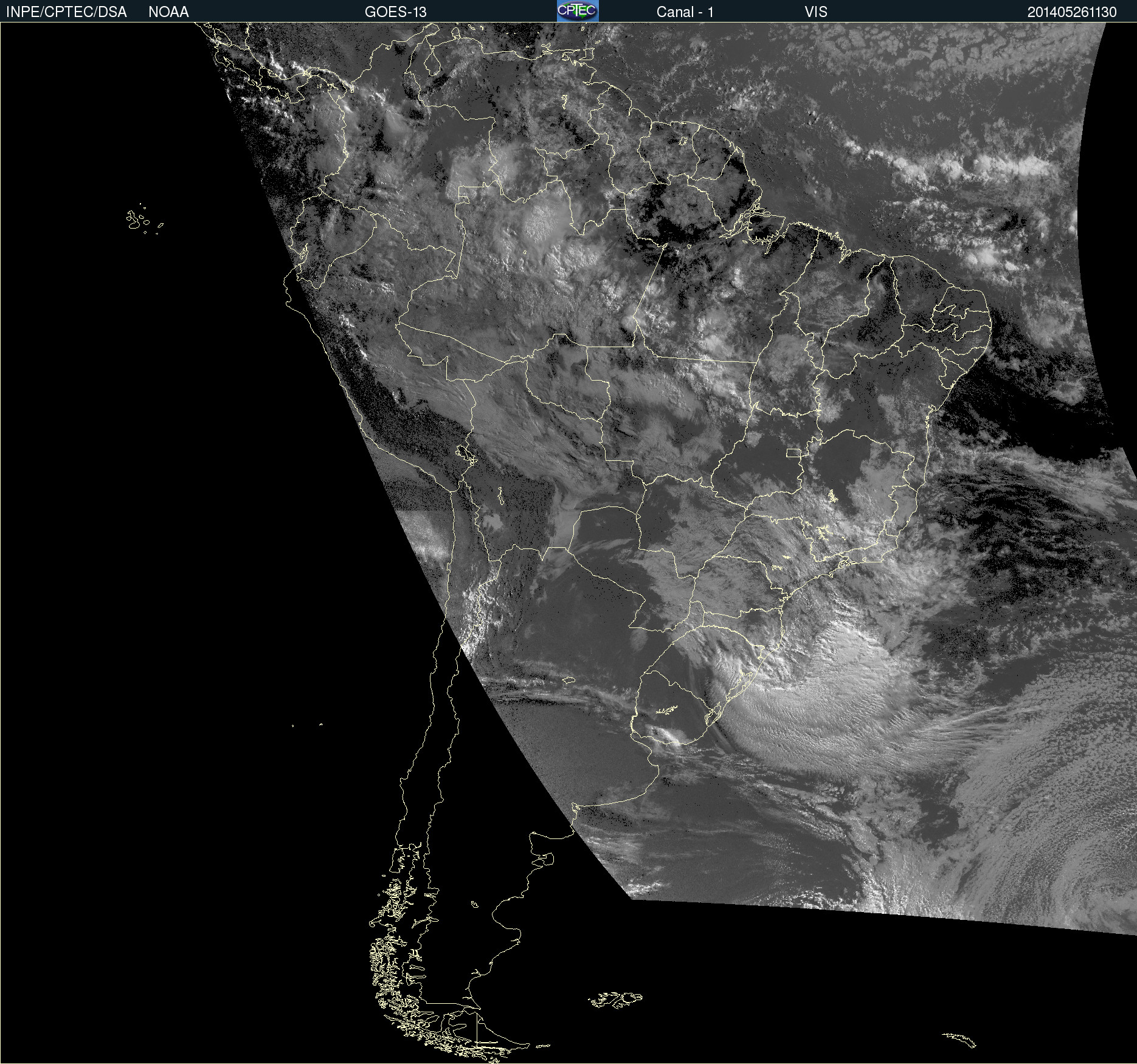
Task: Click the reservoir outline inside Uruguay
Action: pos(667,710)
